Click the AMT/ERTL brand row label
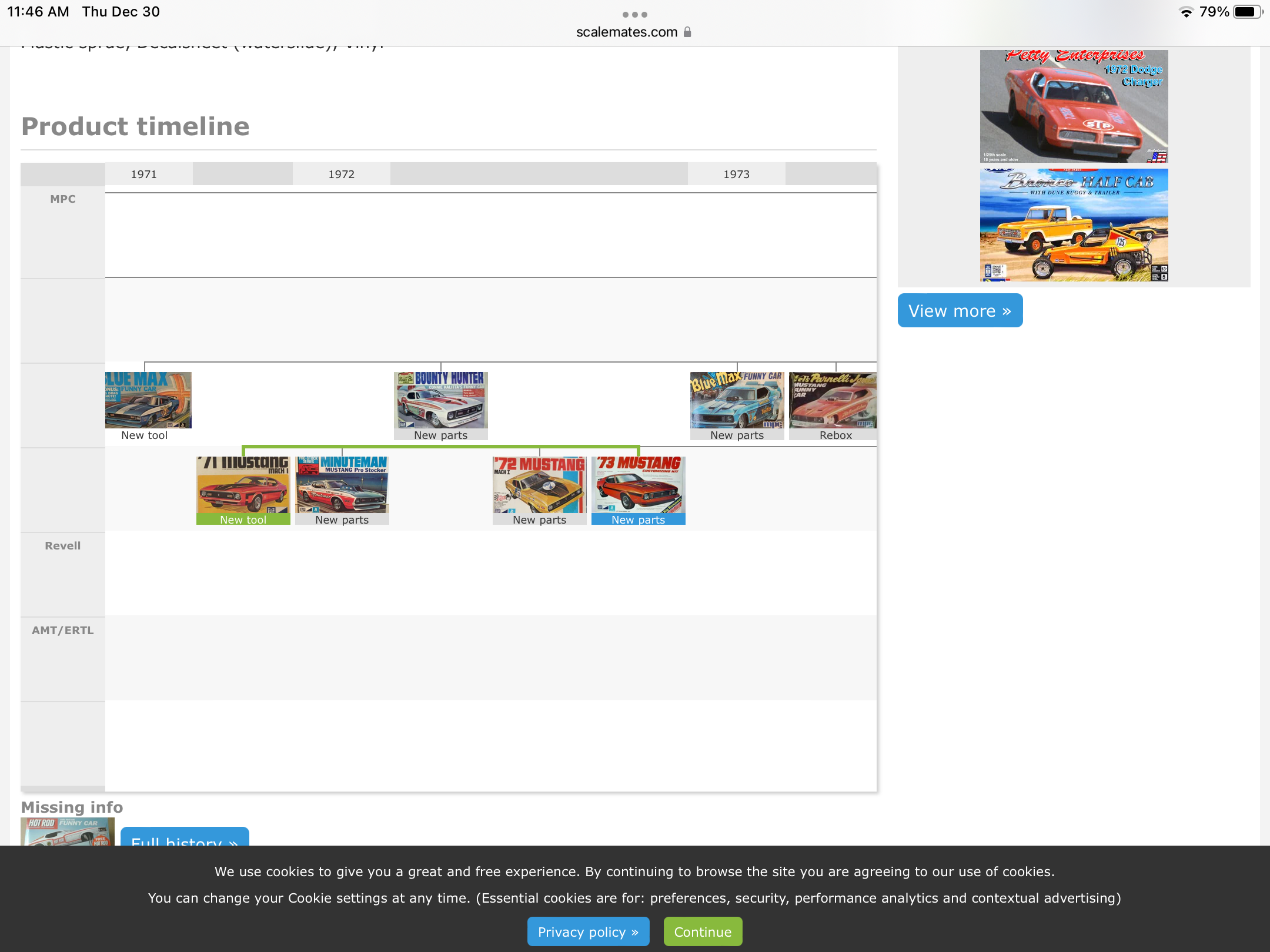 click(63, 631)
